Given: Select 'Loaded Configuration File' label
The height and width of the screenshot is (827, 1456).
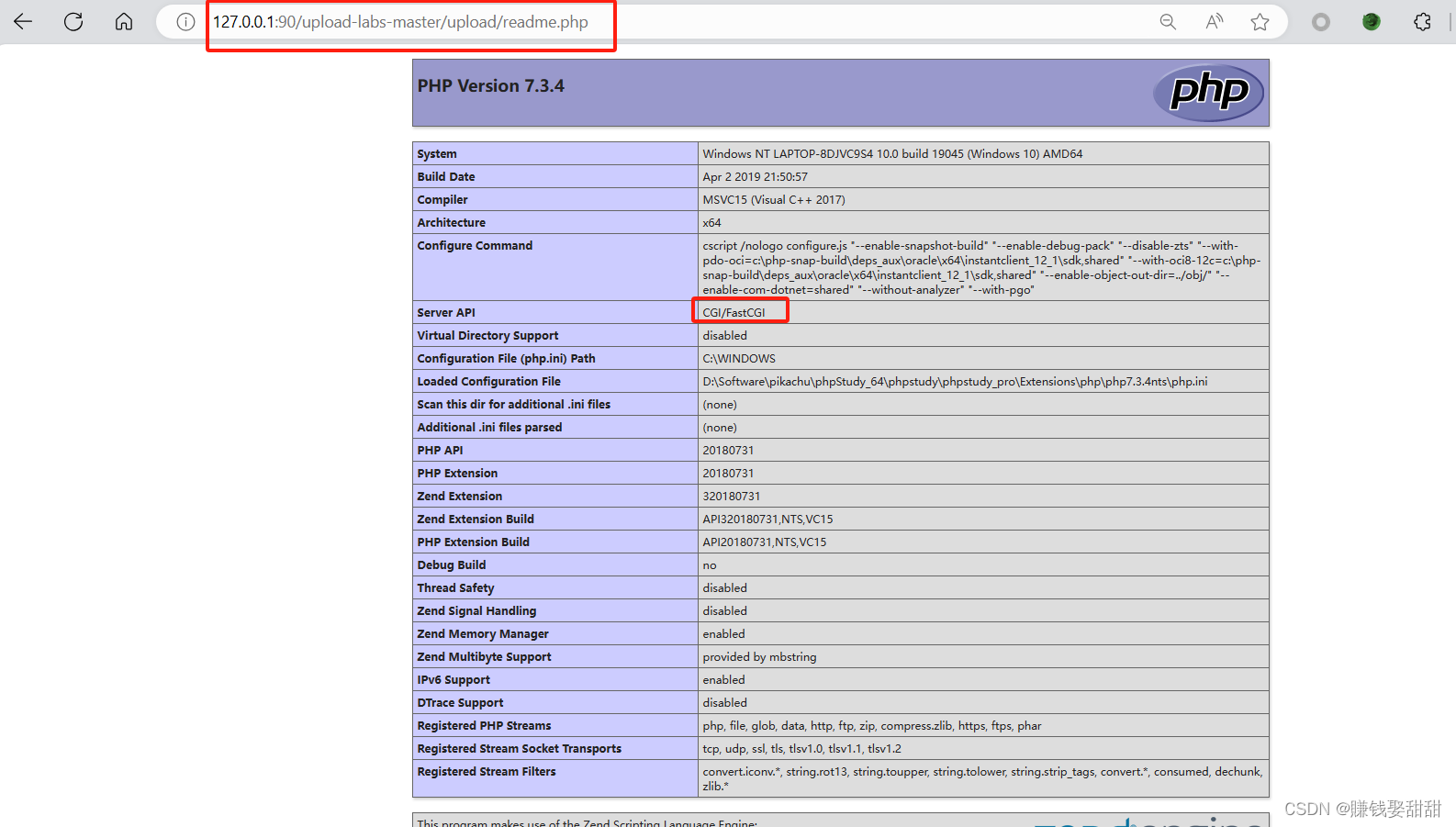Looking at the screenshot, I should click(x=488, y=382).
